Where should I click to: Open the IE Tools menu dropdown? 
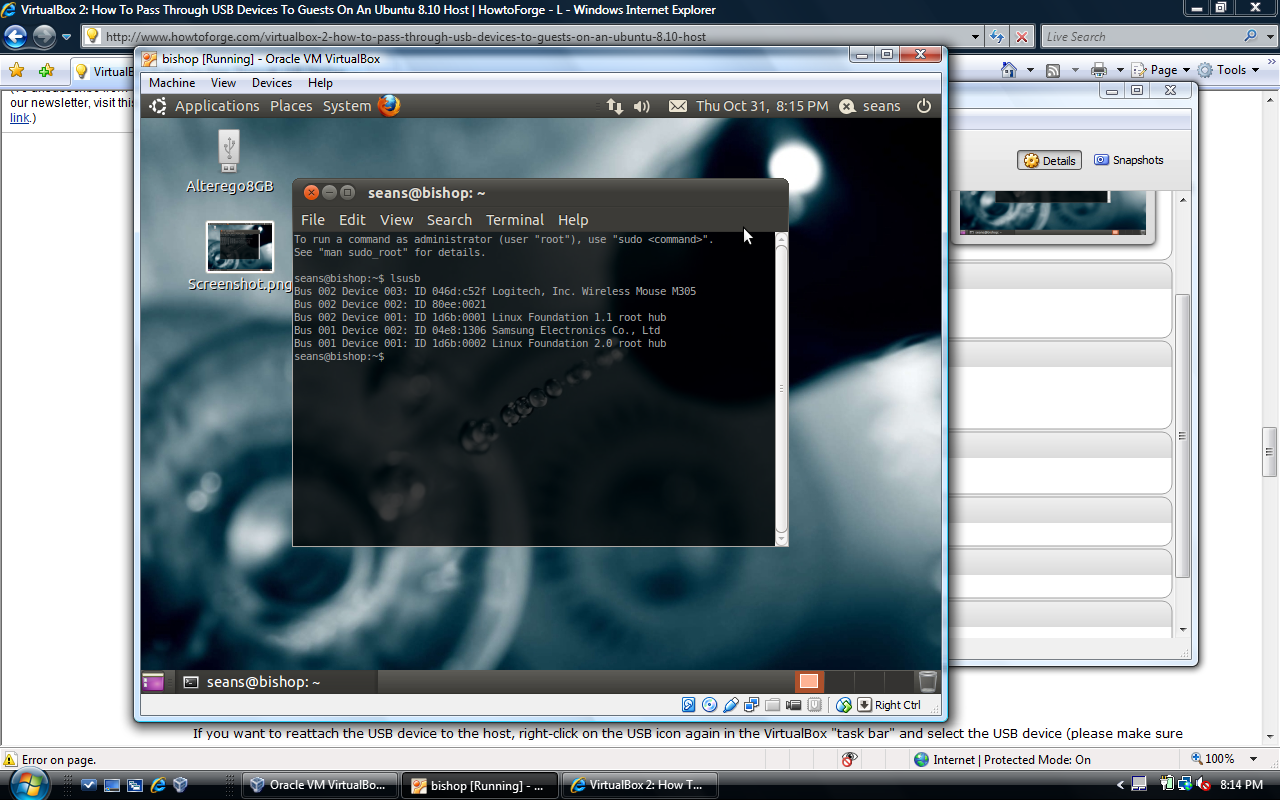tap(1229, 70)
